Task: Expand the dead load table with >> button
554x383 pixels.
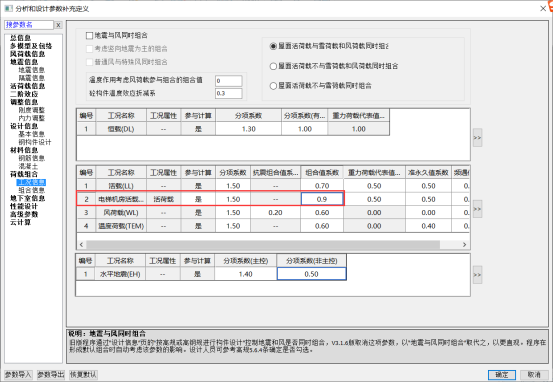Action: 477,137
